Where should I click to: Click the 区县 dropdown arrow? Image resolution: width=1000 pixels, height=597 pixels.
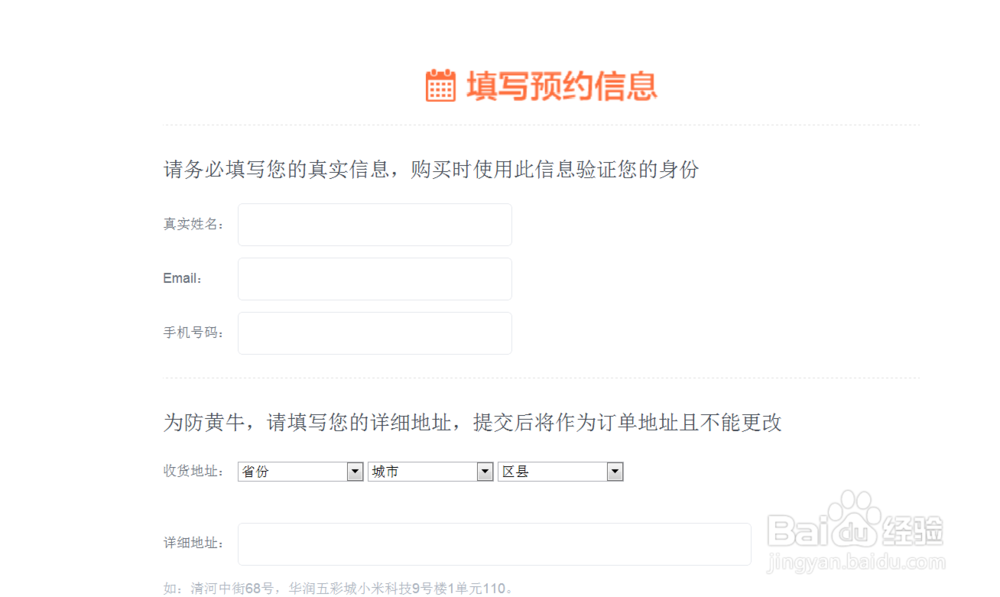614,471
